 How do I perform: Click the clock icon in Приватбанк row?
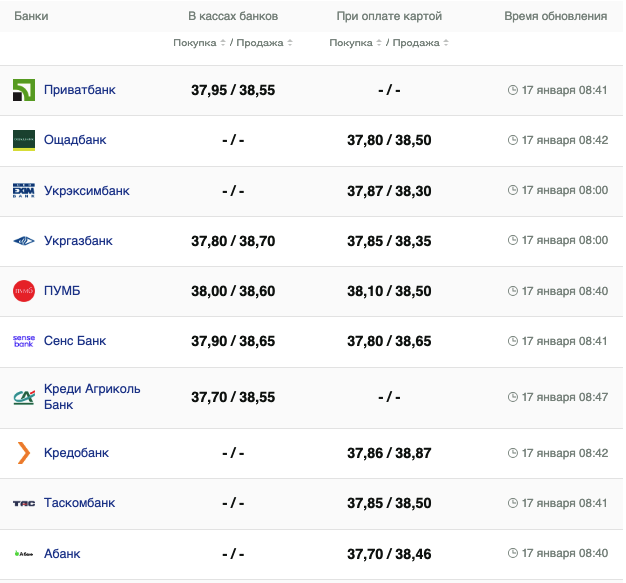[513, 90]
